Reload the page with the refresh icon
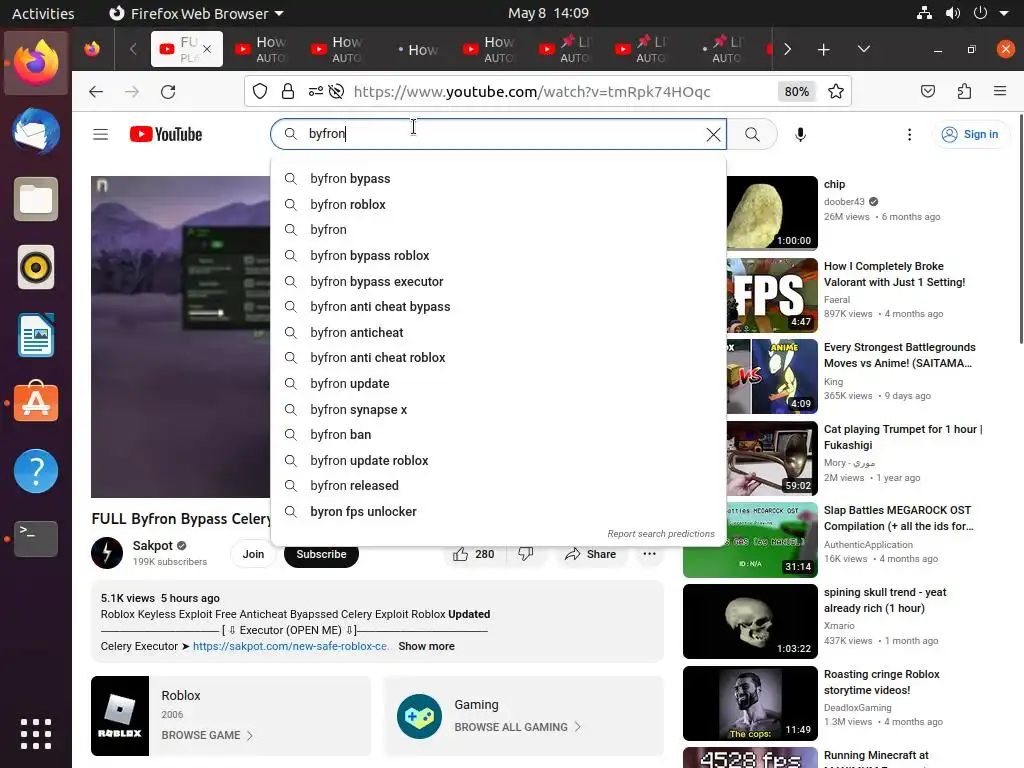 (x=168, y=91)
